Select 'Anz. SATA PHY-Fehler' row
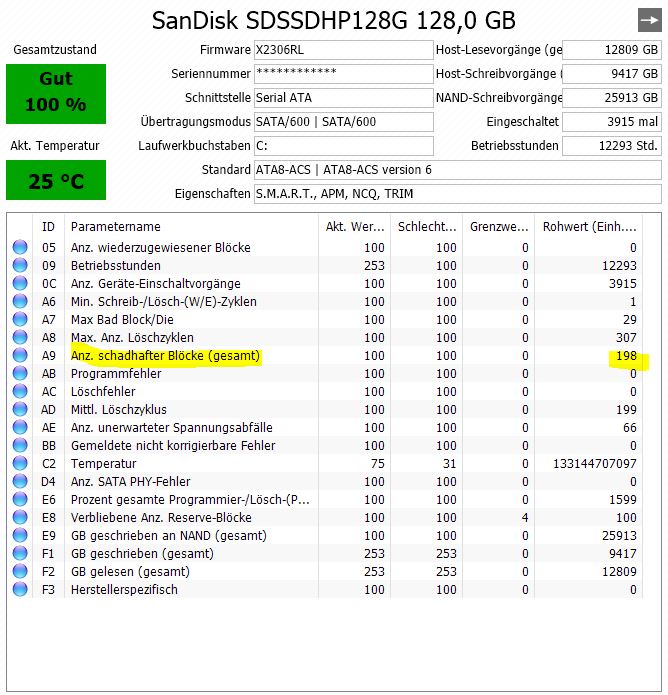The height and width of the screenshot is (695, 668). coord(324,481)
